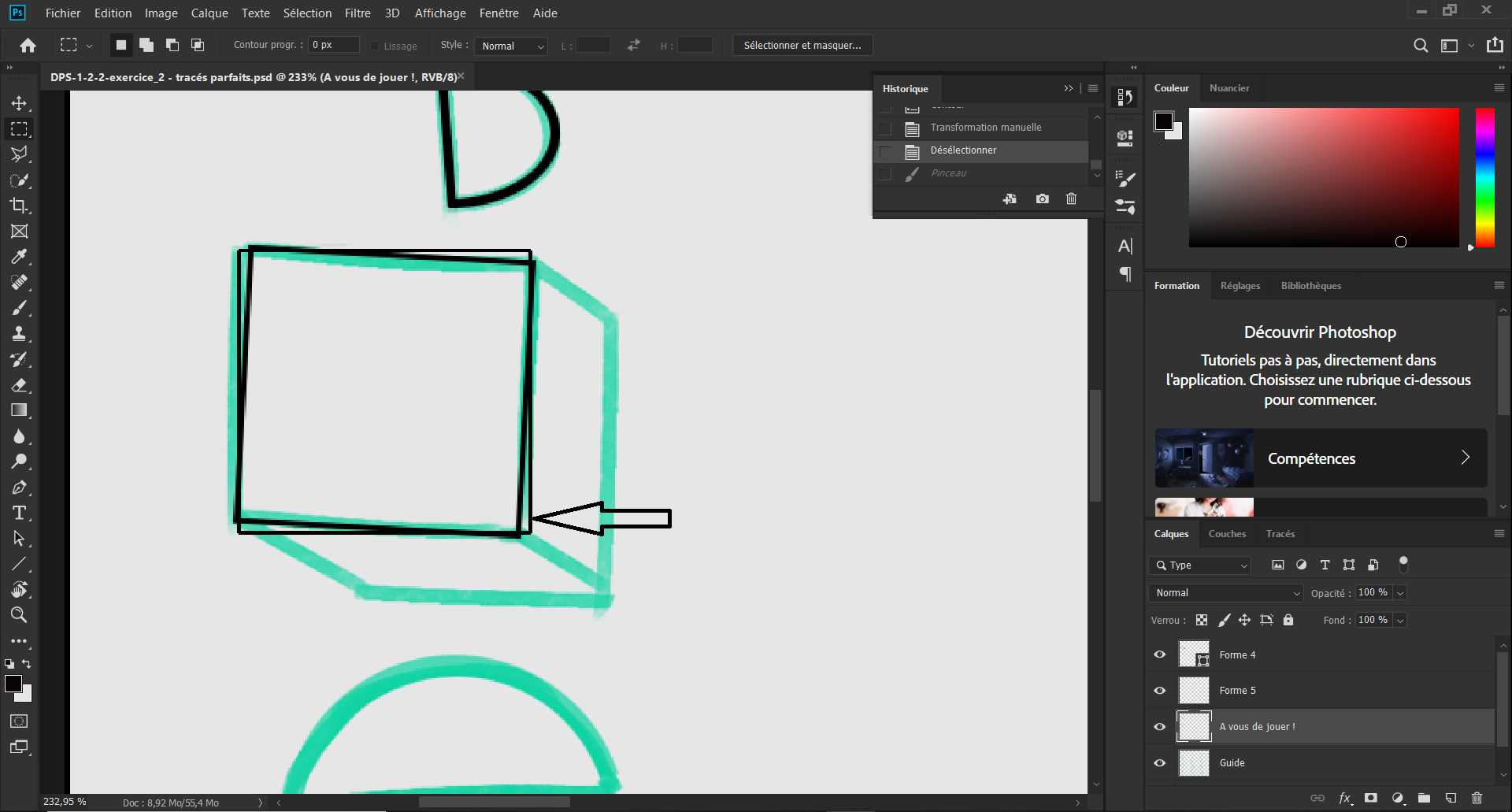
Task: Open the Filtre menu
Action: click(357, 13)
